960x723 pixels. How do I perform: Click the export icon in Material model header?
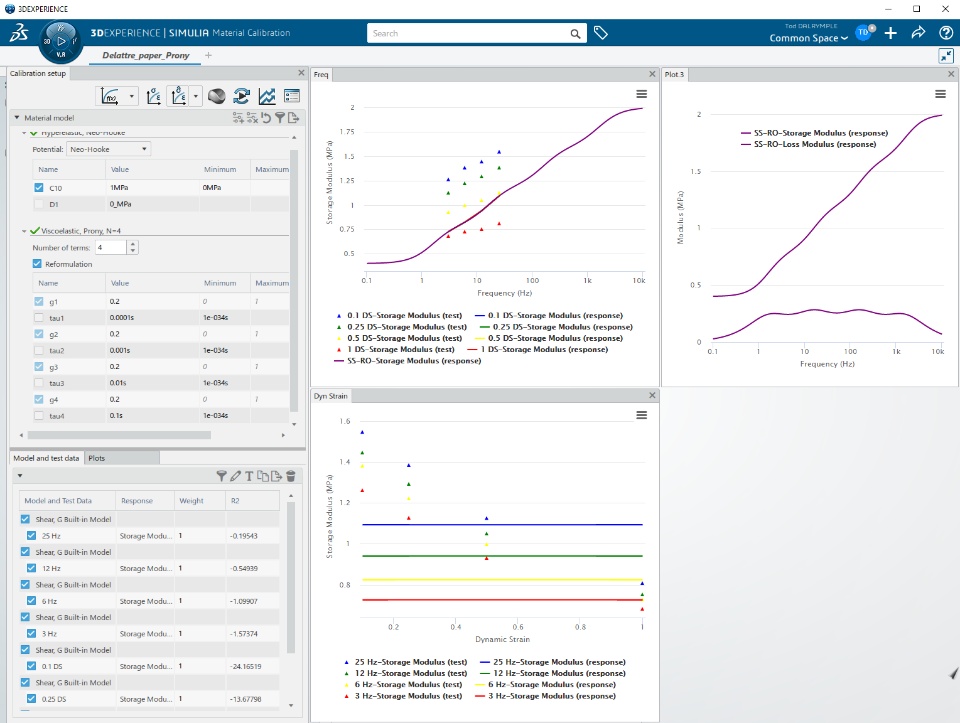pos(293,118)
